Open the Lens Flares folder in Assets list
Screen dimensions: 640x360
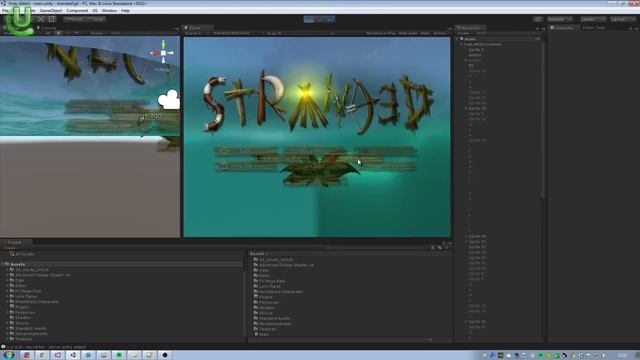coord(269,286)
